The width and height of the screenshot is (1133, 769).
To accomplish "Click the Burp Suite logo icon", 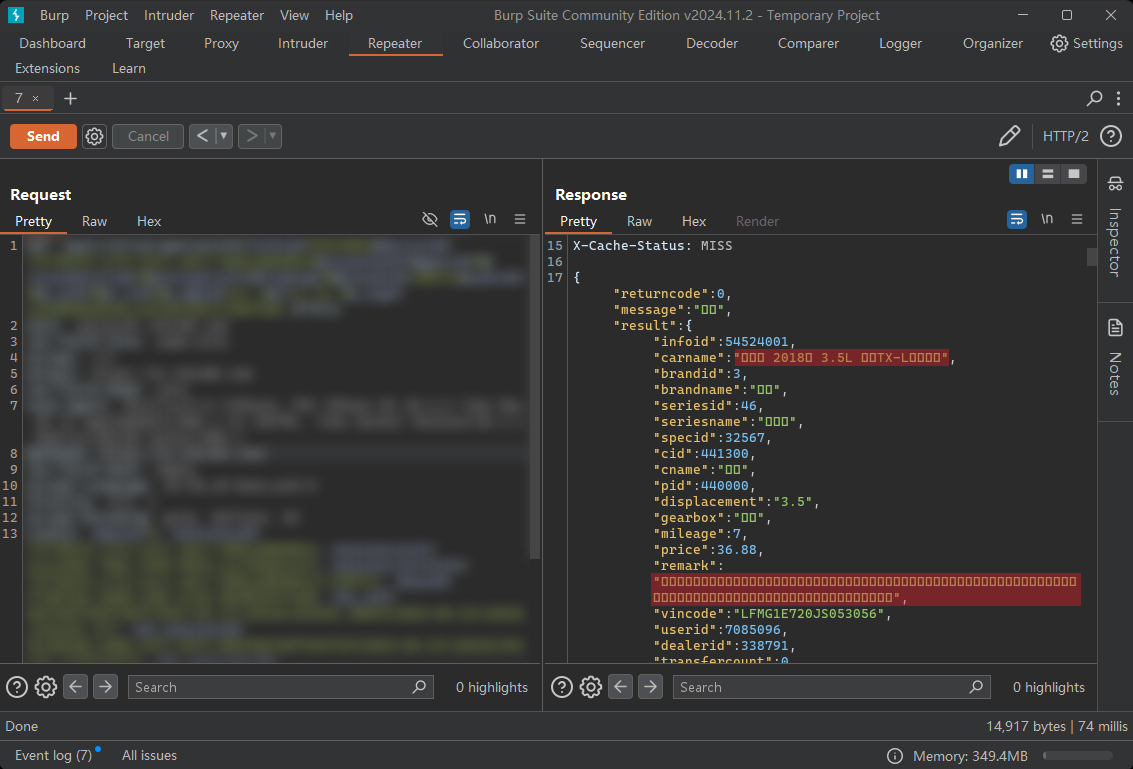I will click(x=16, y=14).
